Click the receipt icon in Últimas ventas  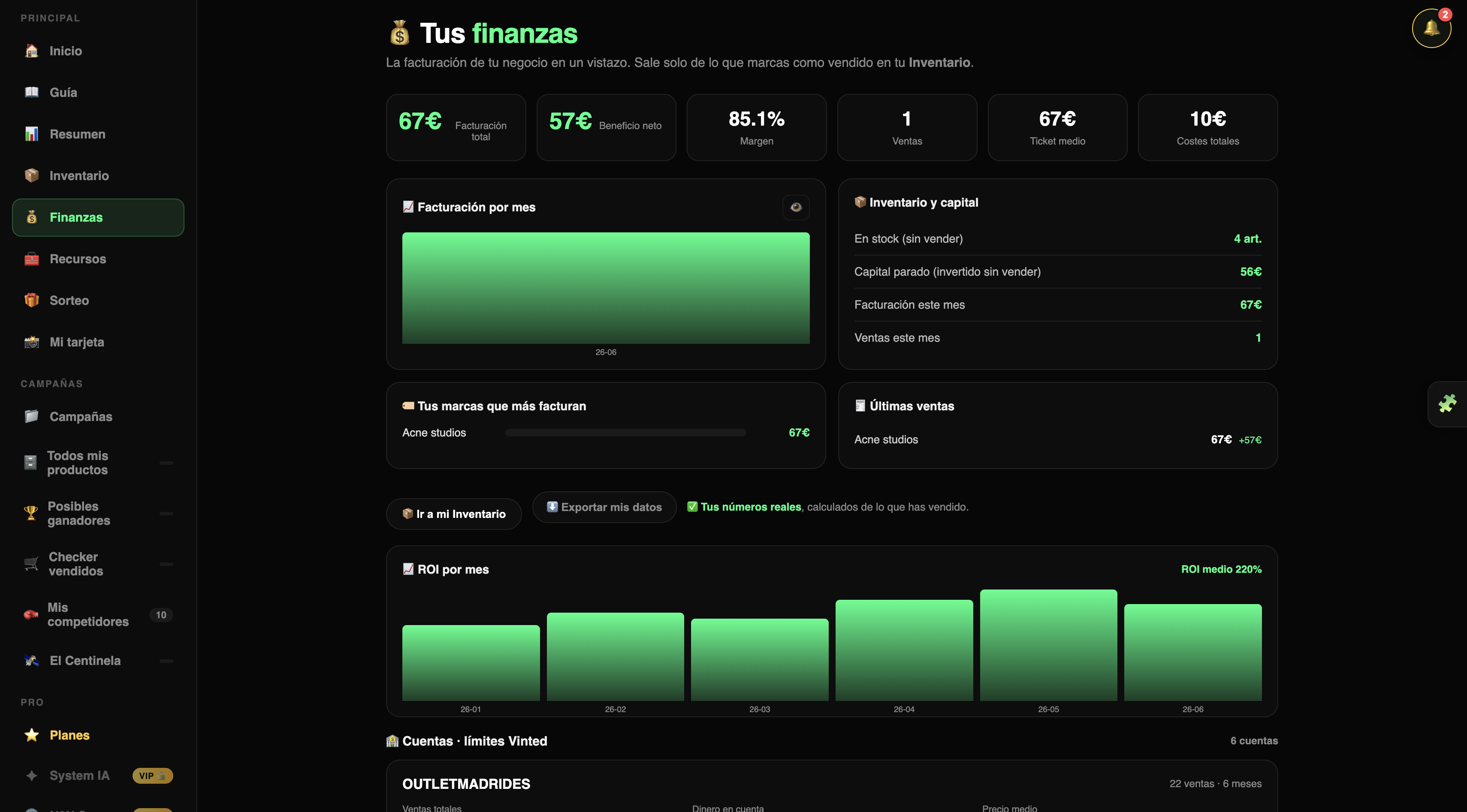coord(860,406)
